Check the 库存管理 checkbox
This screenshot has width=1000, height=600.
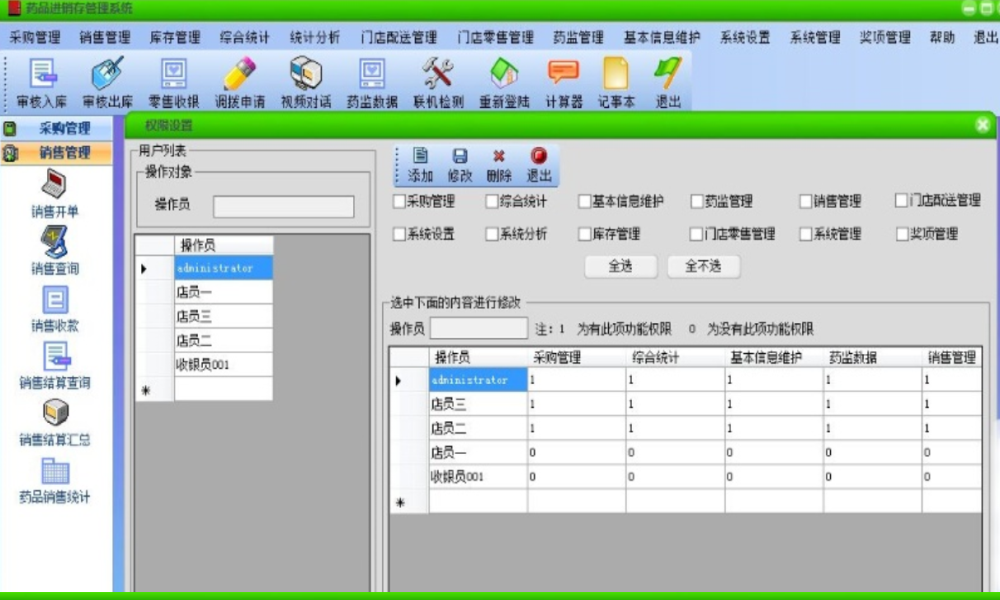[585, 234]
